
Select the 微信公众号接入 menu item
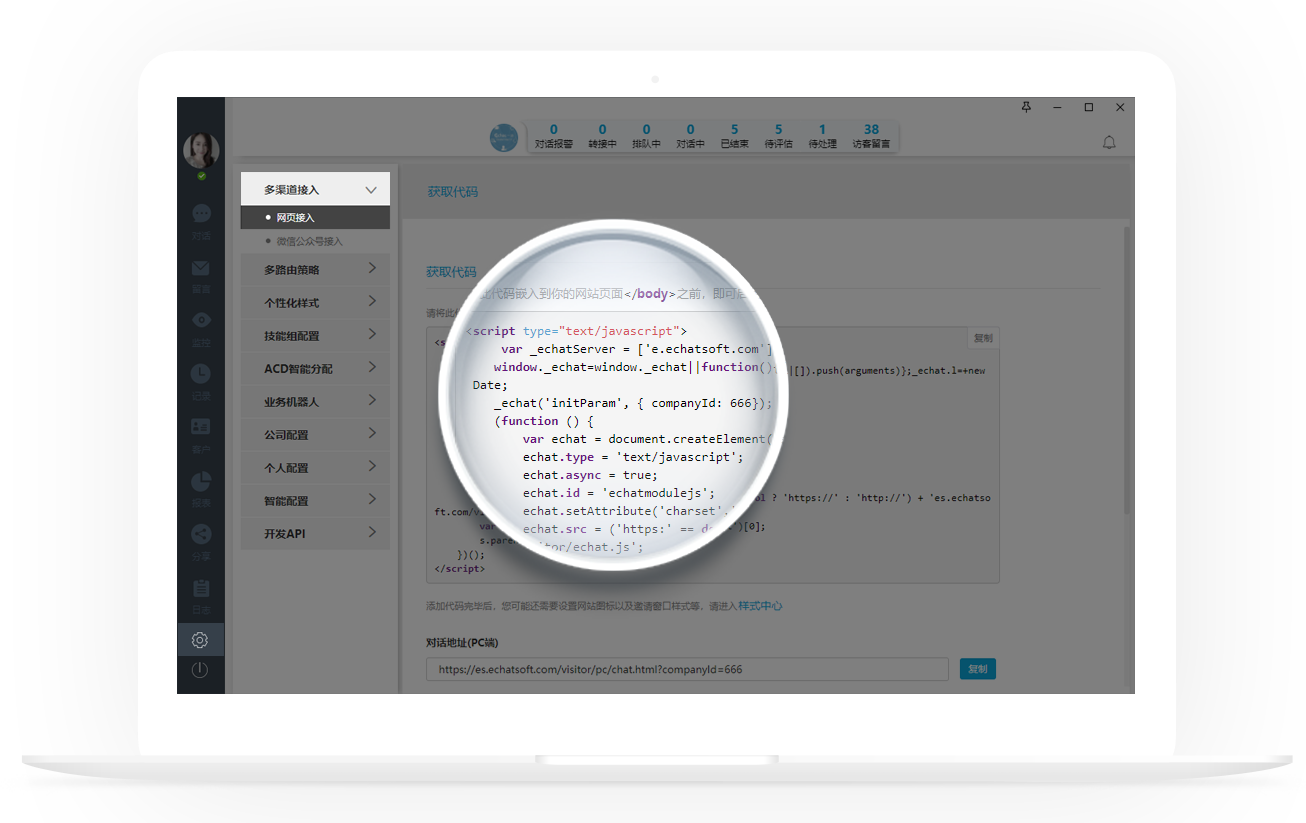click(315, 241)
